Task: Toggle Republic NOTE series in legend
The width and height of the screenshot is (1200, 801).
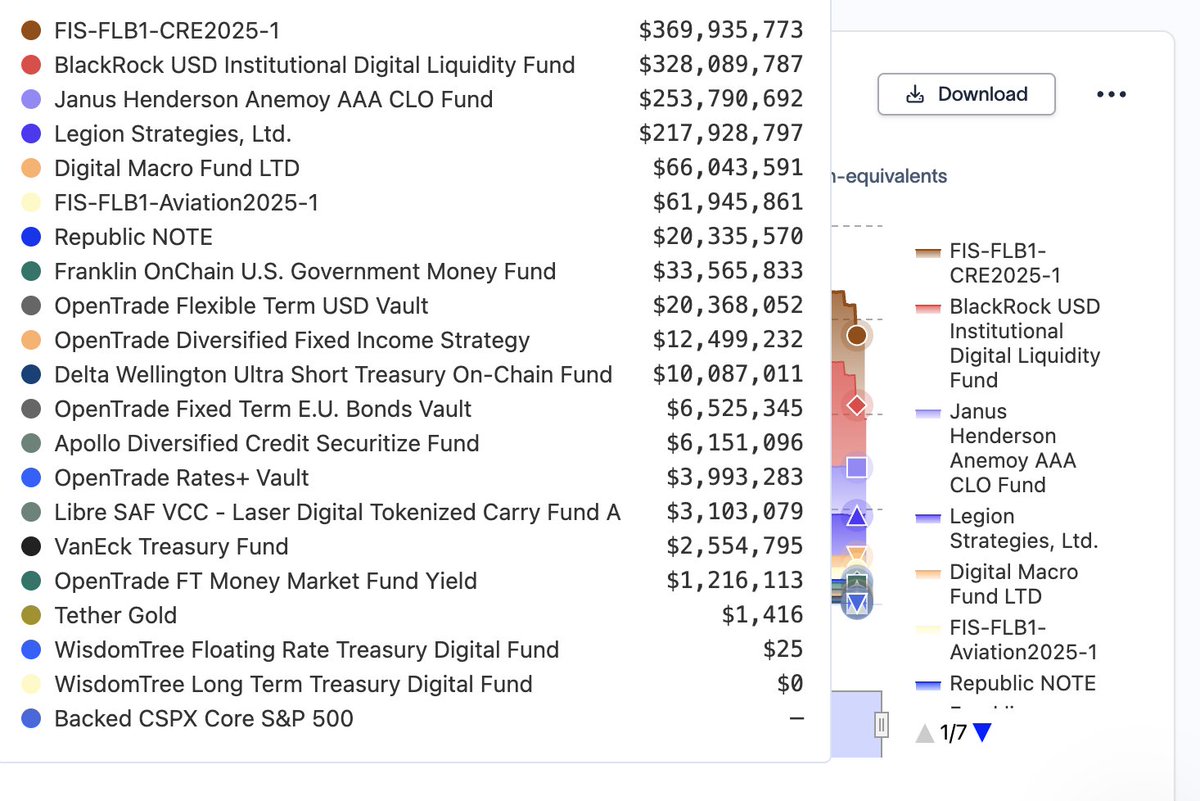Action: click(x=1021, y=684)
